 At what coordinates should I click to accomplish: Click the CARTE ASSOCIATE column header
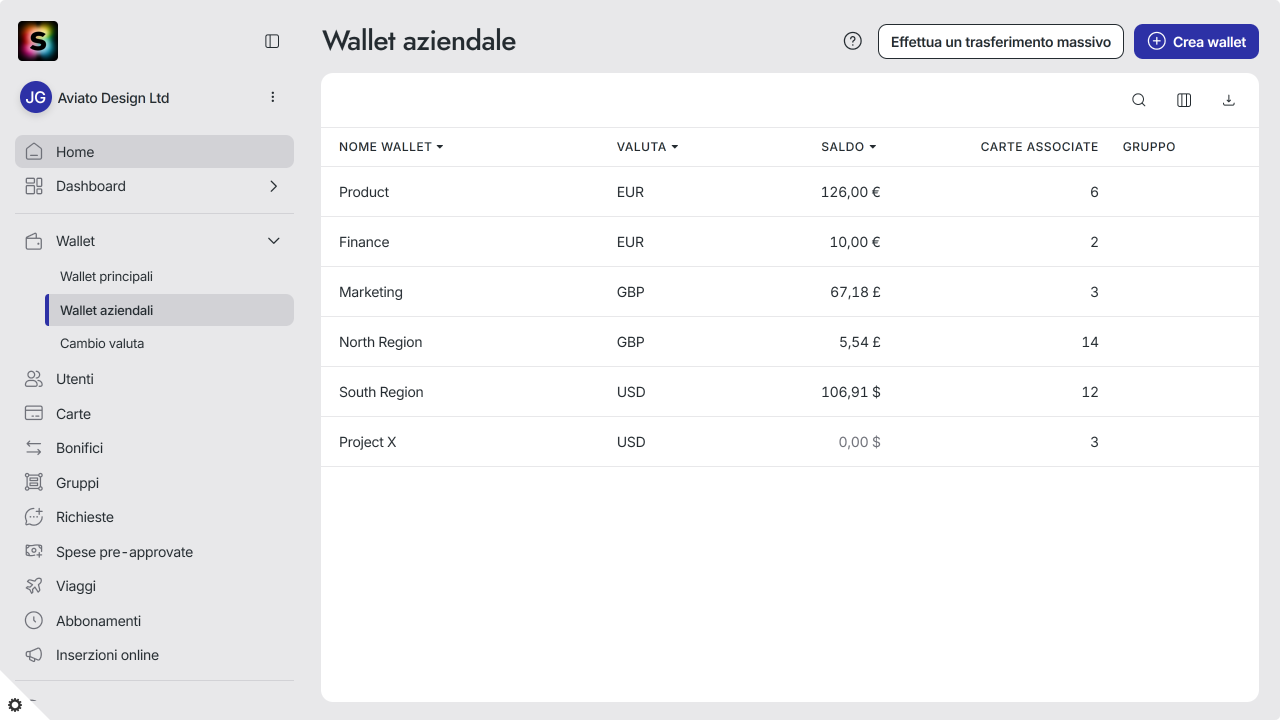pyautogui.click(x=1039, y=147)
